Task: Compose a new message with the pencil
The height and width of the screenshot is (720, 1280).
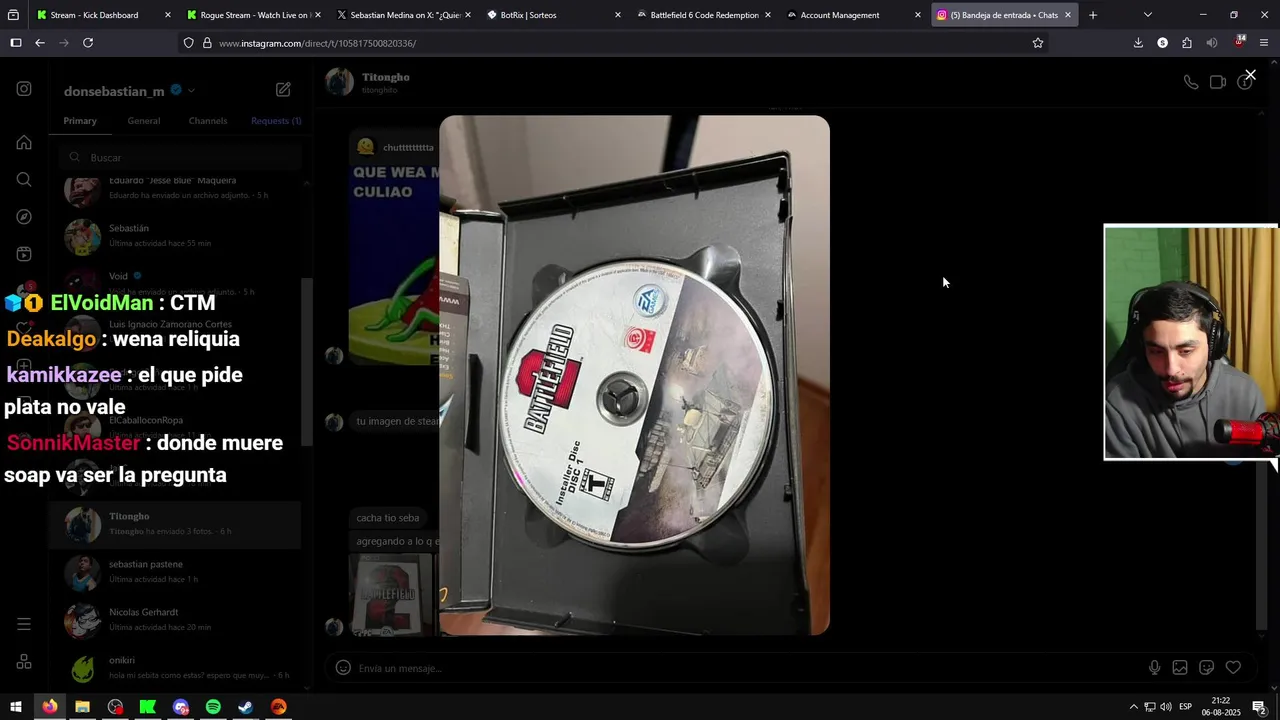Action: click(x=283, y=89)
